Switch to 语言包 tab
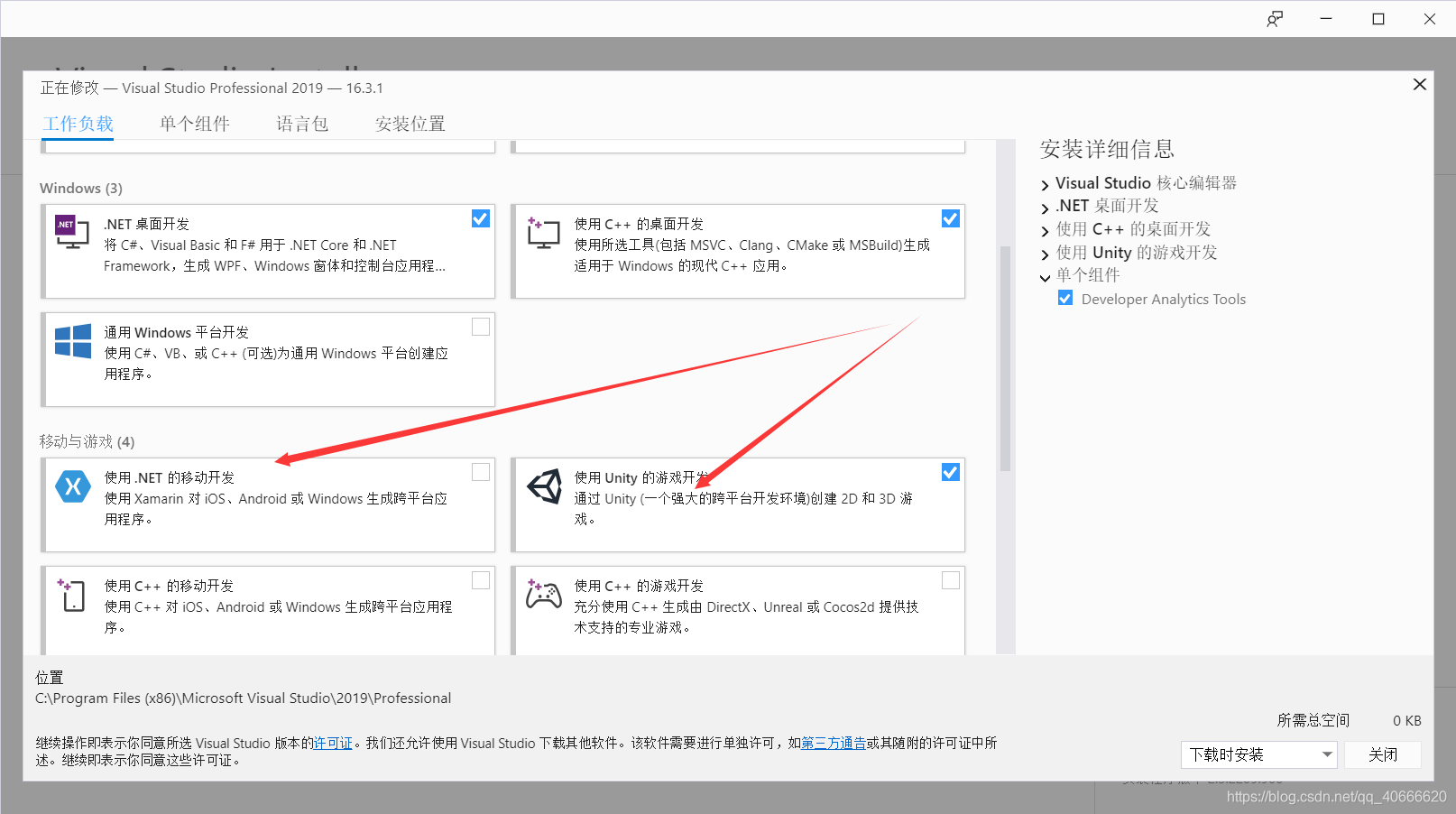The image size is (1456, 814). 302,124
